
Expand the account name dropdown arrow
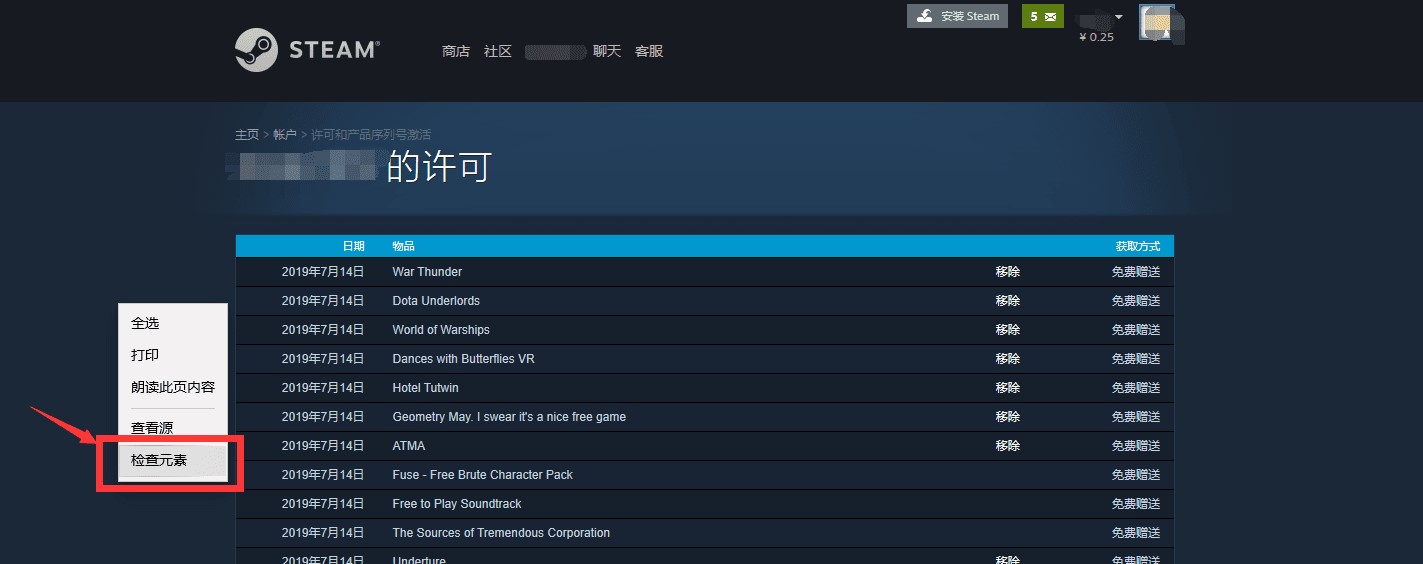pos(1119,17)
